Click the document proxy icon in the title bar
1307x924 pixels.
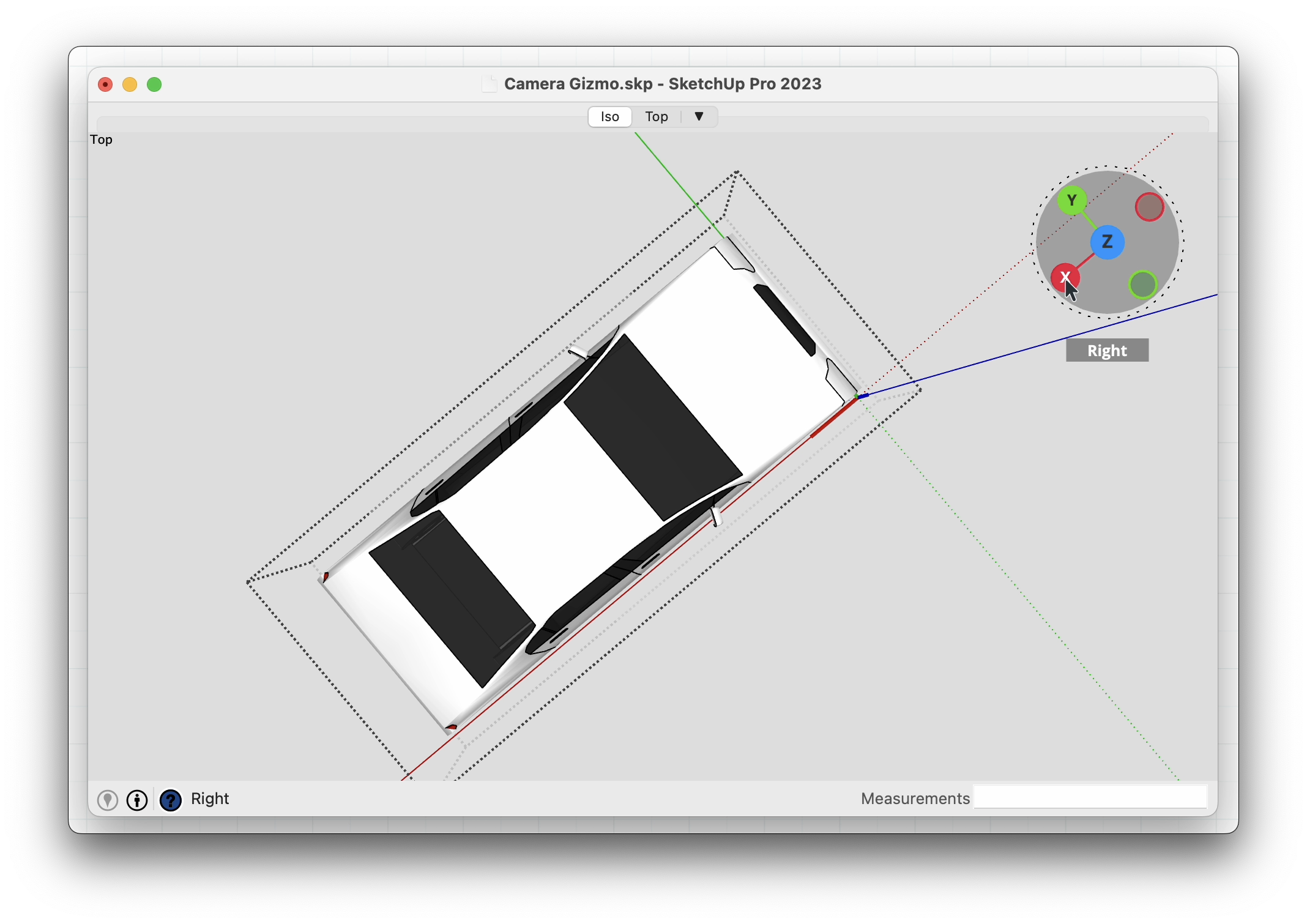click(x=489, y=84)
